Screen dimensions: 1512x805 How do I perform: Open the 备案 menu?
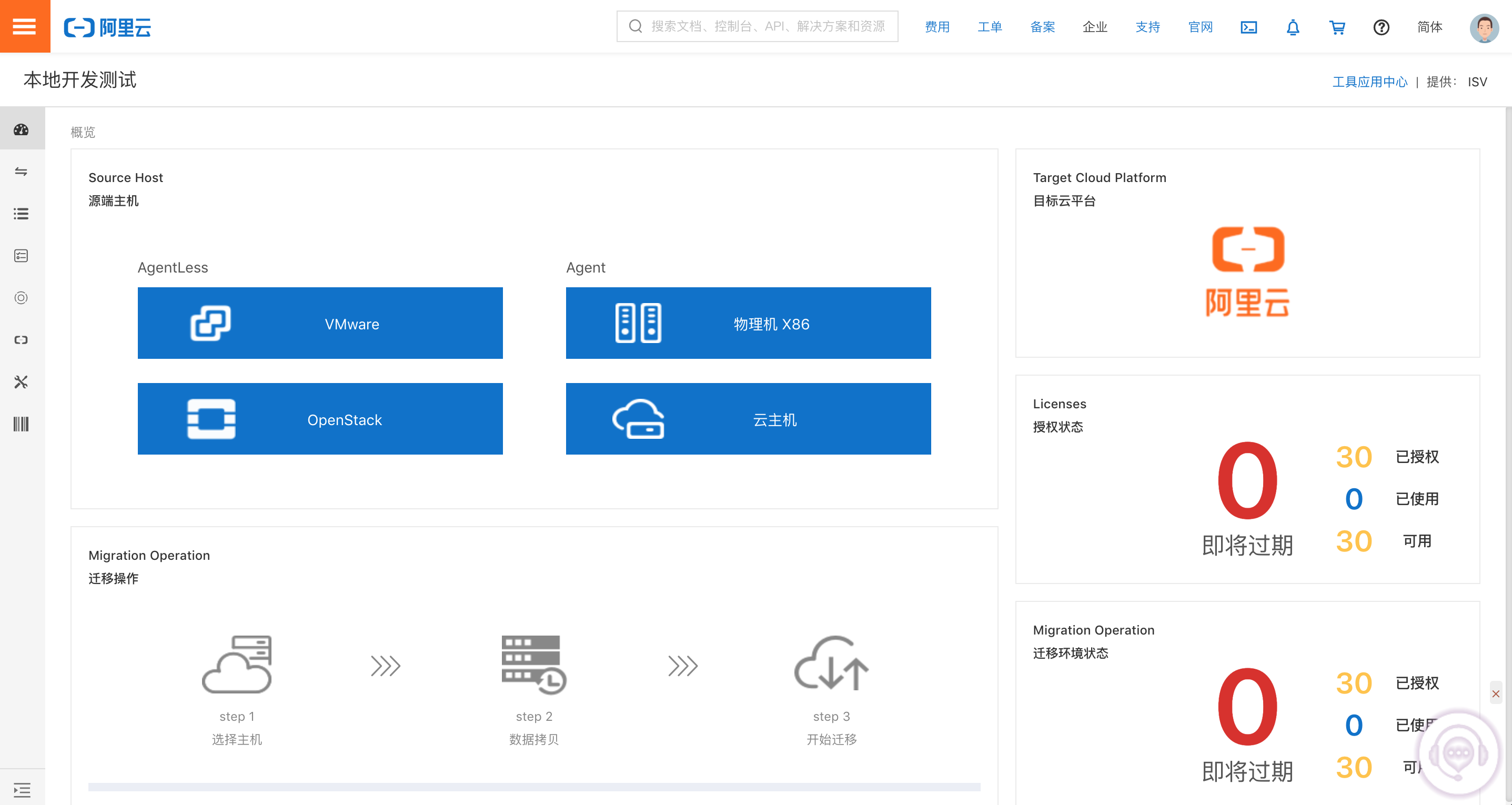coord(1042,27)
